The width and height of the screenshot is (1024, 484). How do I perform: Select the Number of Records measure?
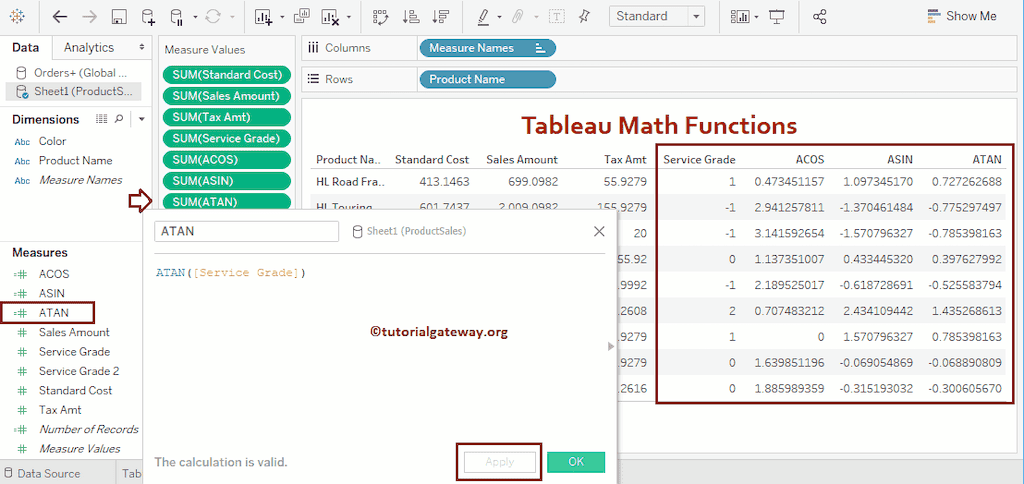pyautogui.click(x=89, y=430)
